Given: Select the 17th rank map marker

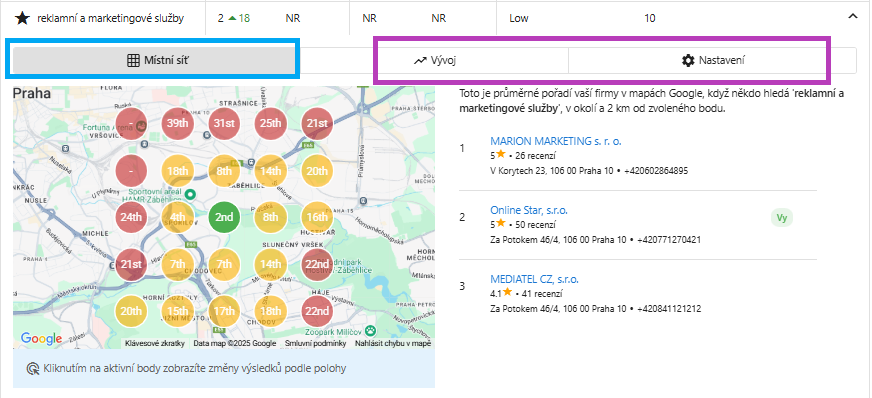Looking at the screenshot, I should point(224,311).
